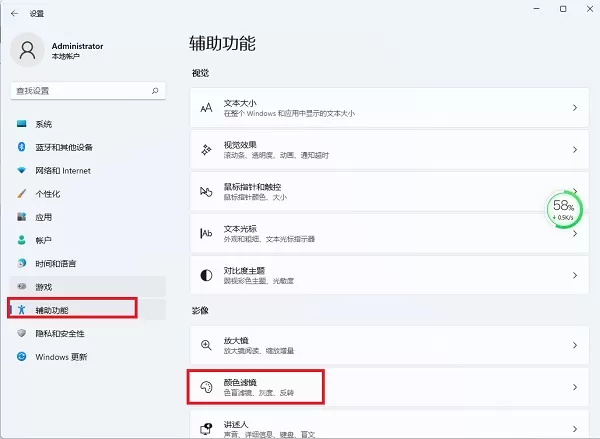The height and width of the screenshot is (439, 600).
Task: Expand 颜色滤镜 with its chevron
Action: tap(575, 387)
